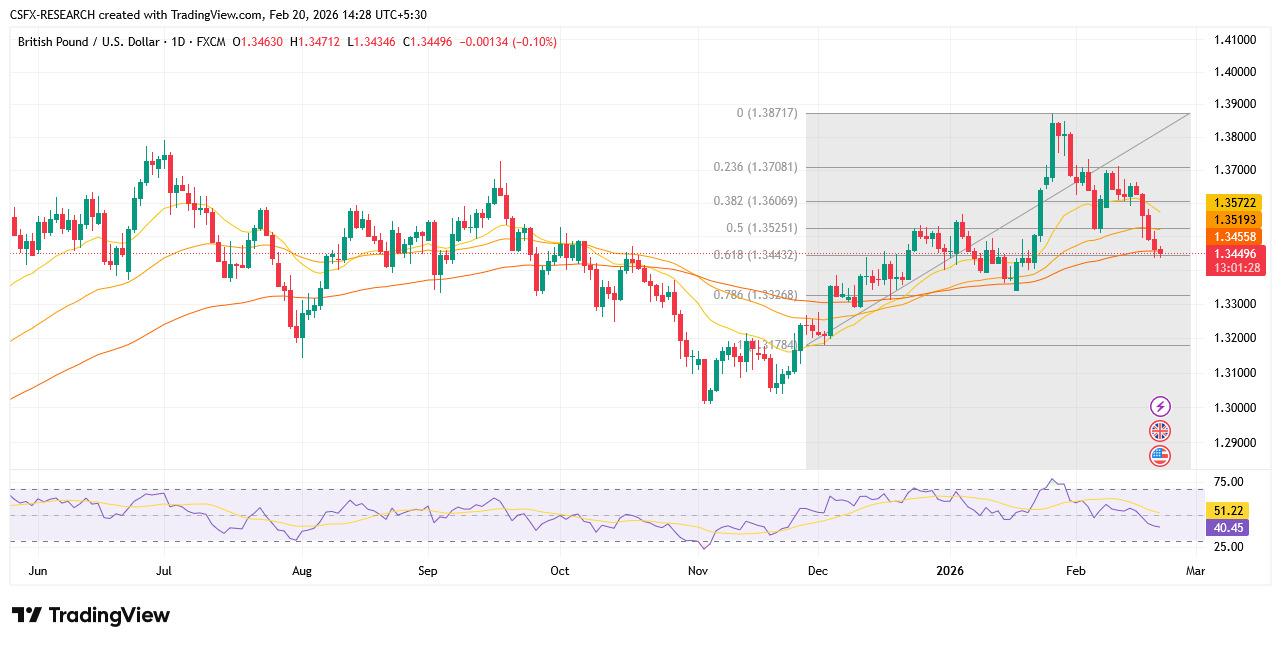
Task: Click the 1.41000 price scale value
Action: click(x=1235, y=38)
